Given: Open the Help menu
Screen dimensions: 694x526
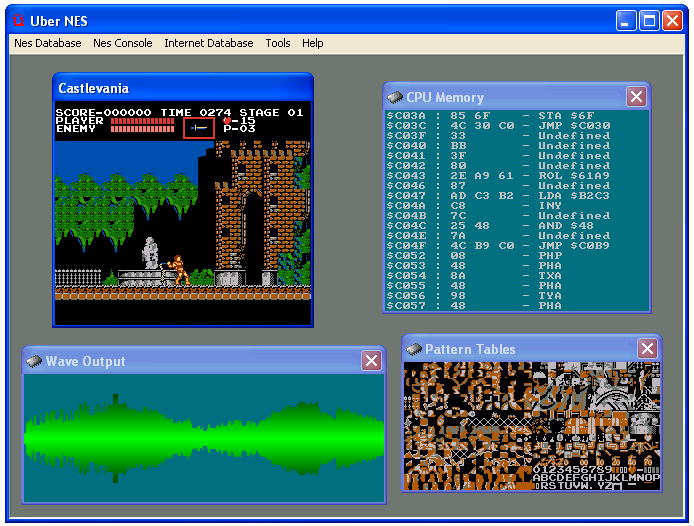Looking at the screenshot, I should [312, 43].
